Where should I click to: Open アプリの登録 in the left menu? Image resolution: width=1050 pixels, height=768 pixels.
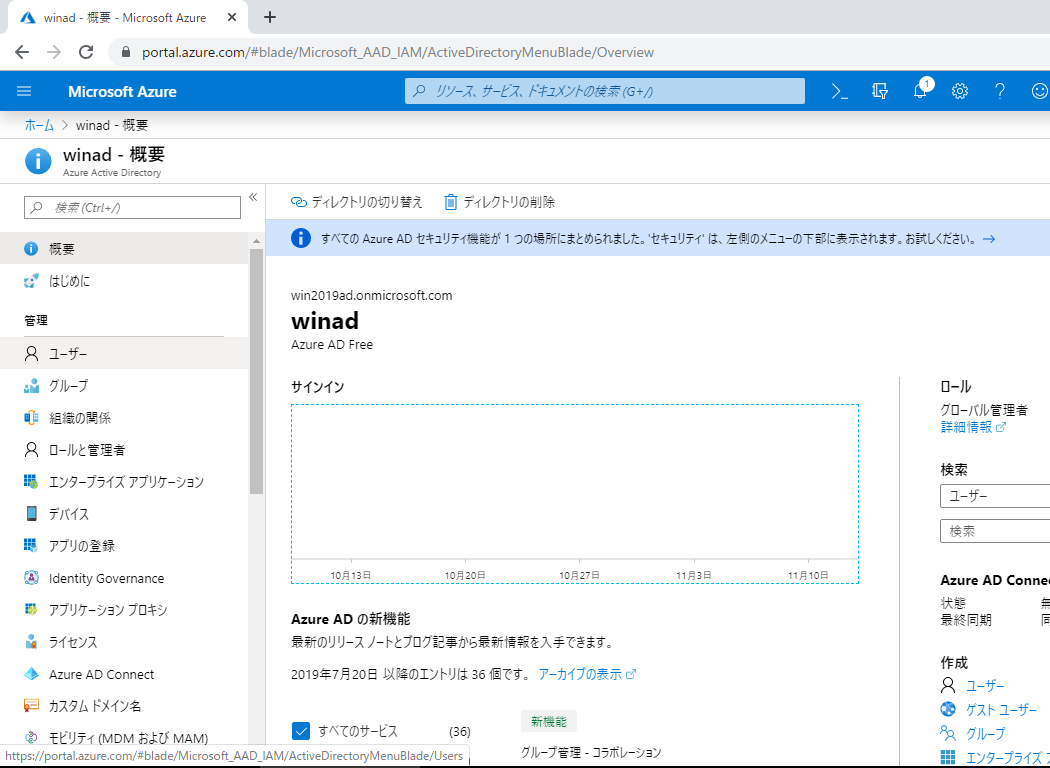(124, 546)
